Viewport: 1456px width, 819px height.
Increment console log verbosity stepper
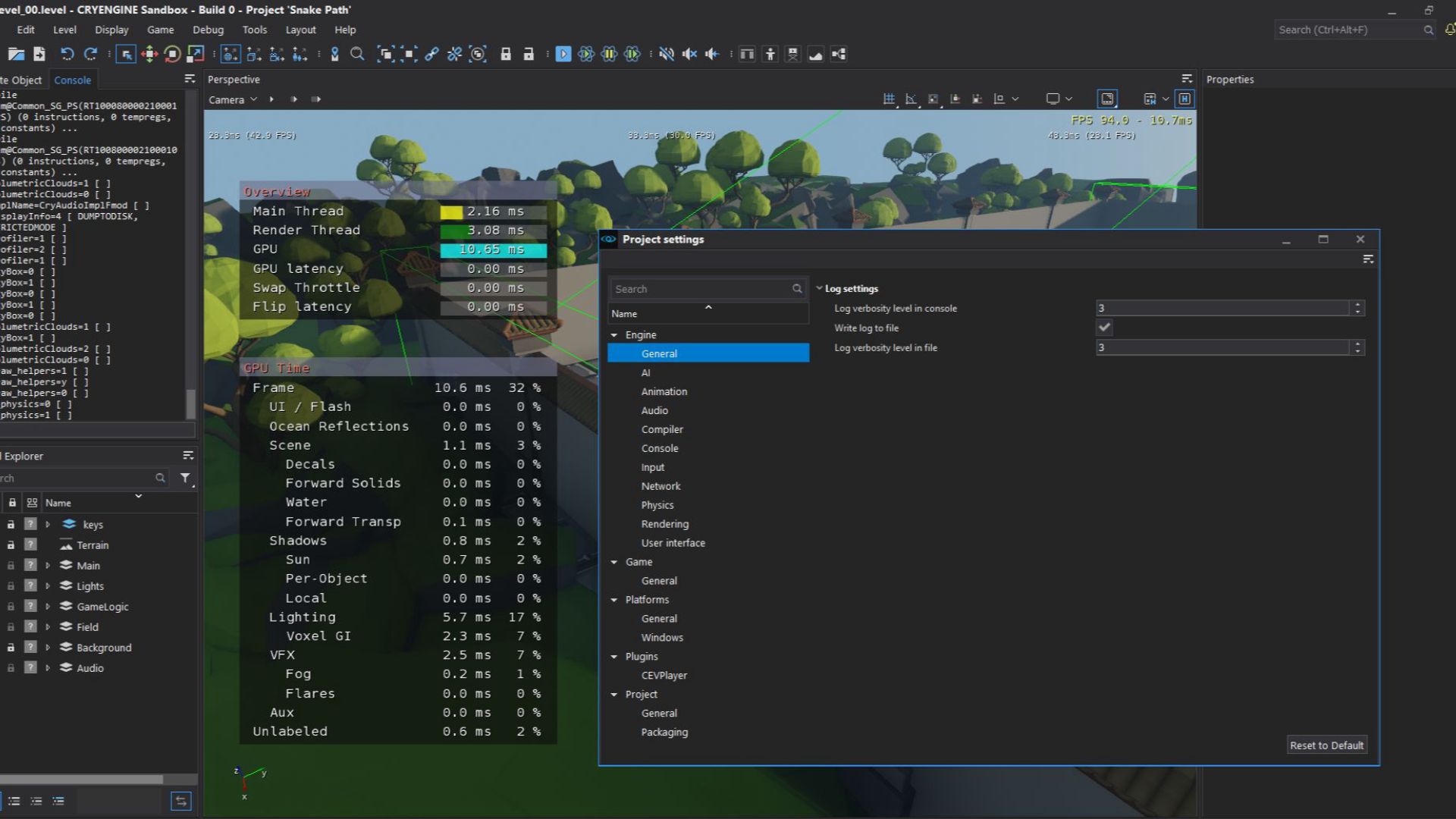[1358, 304]
